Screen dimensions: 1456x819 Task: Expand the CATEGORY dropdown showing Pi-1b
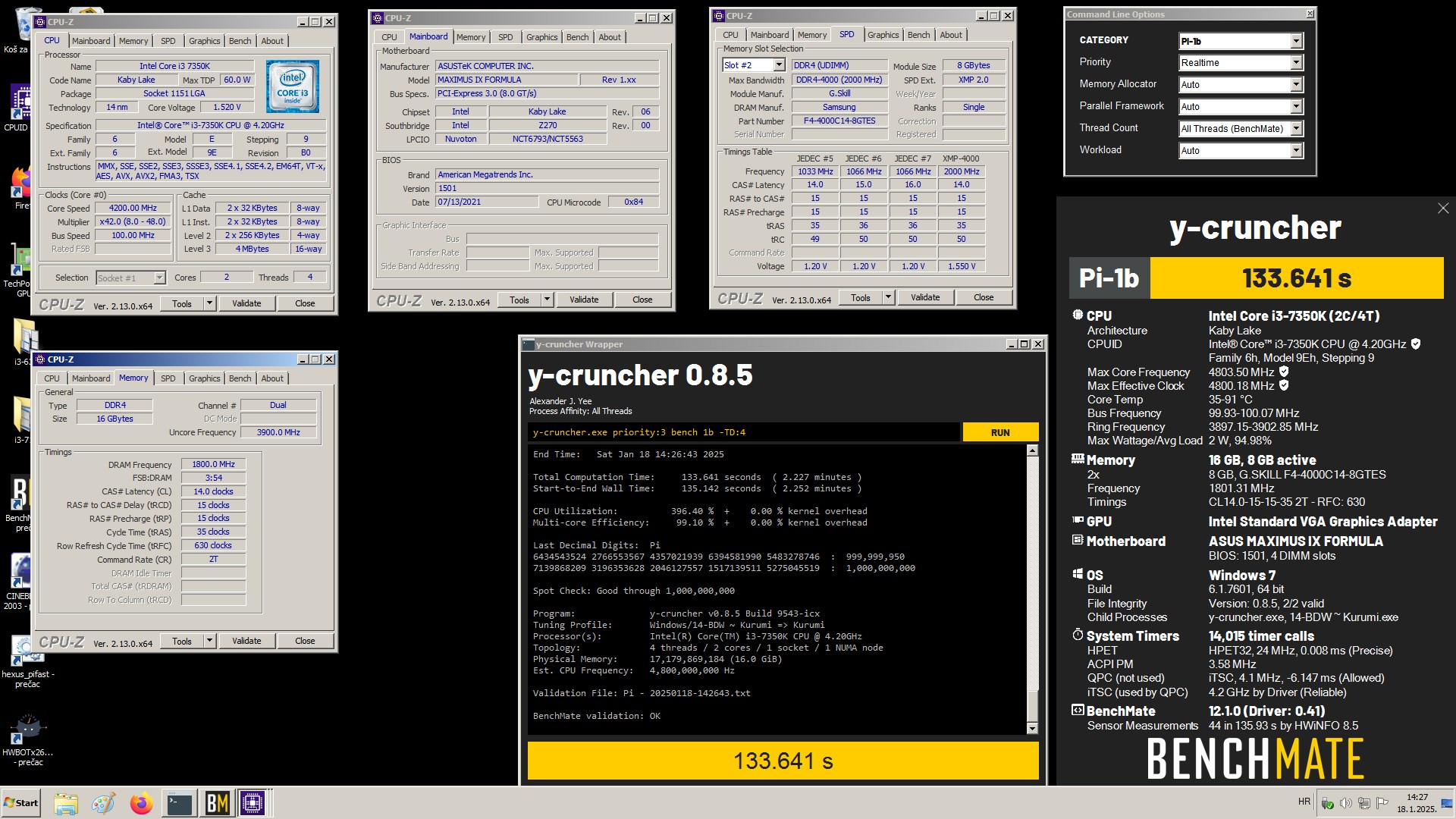(x=1296, y=41)
